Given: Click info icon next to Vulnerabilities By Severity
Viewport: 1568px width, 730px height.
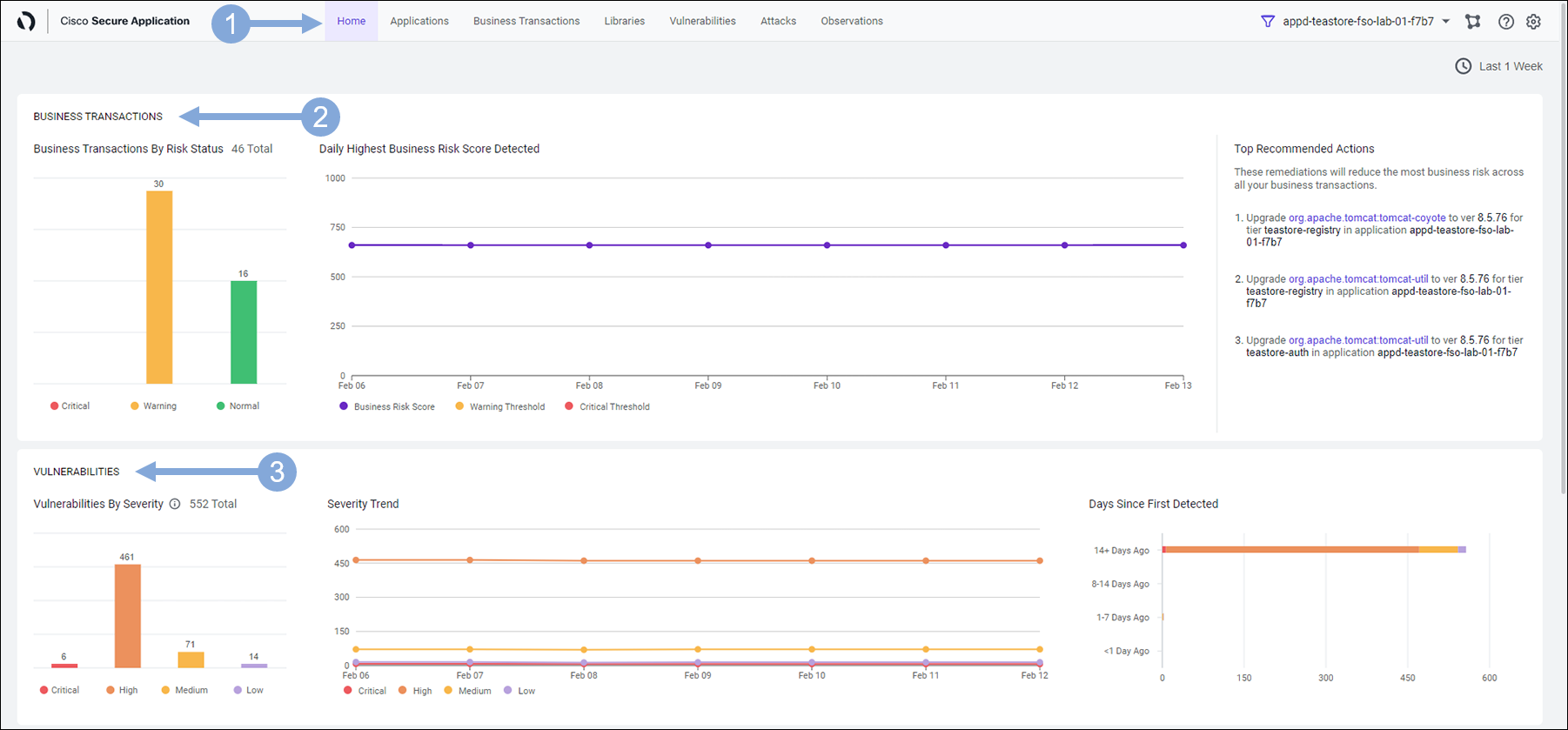Looking at the screenshot, I should click(175, 504).
